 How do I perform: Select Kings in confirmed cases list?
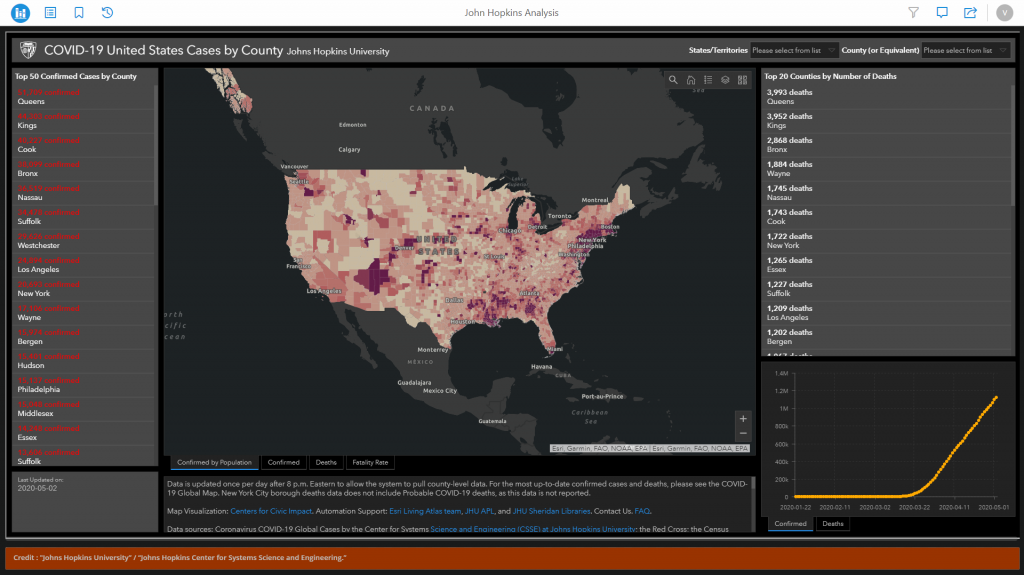point(84,121)
